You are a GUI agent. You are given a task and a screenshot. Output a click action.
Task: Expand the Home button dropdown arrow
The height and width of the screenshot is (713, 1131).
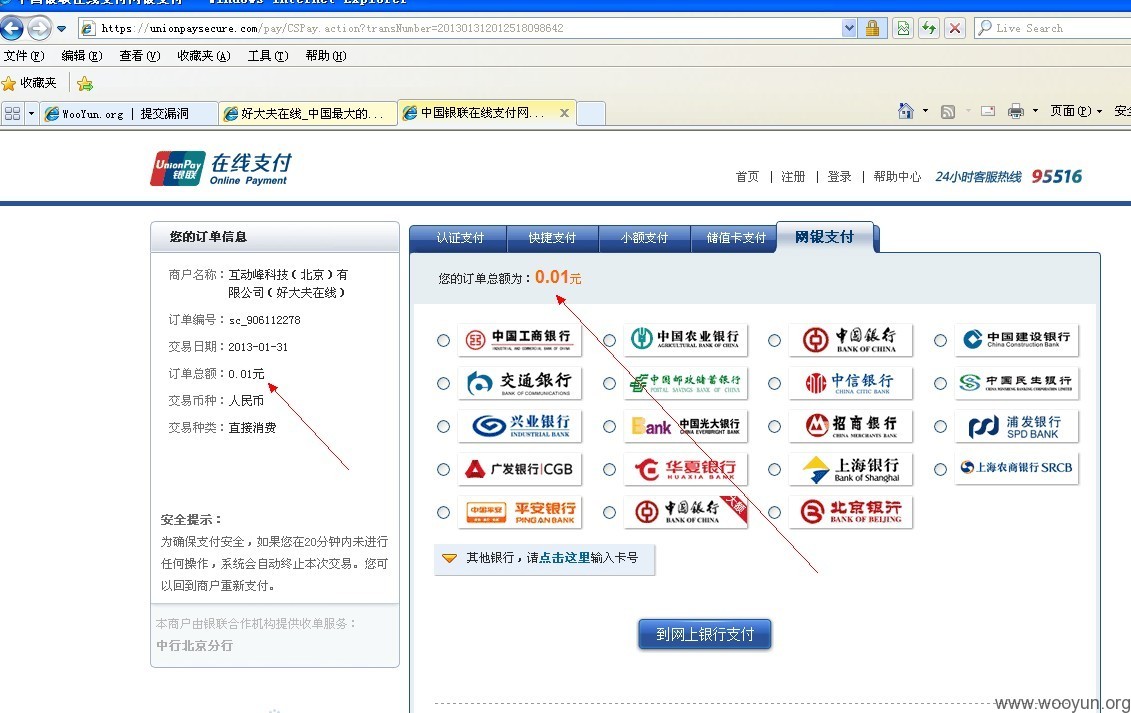coord(925,111)
